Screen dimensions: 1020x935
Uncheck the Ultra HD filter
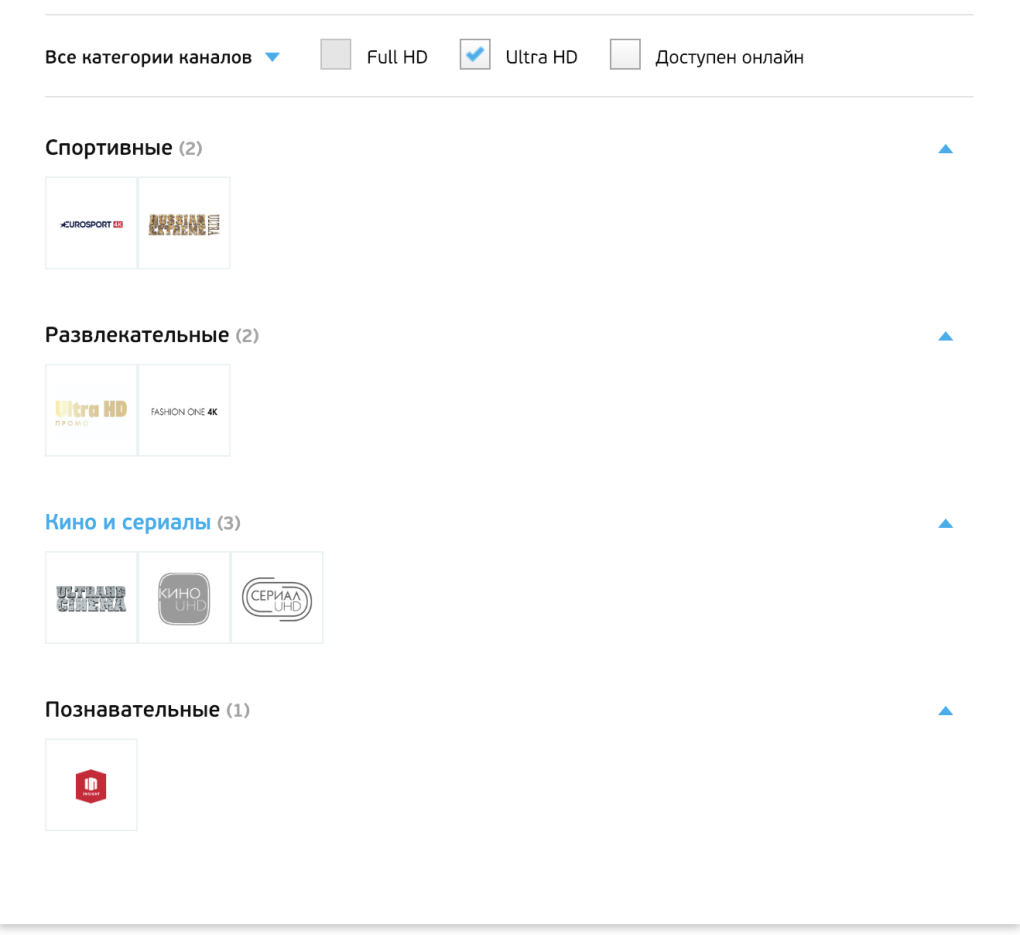pyautogui.click(x=475, y=54)
